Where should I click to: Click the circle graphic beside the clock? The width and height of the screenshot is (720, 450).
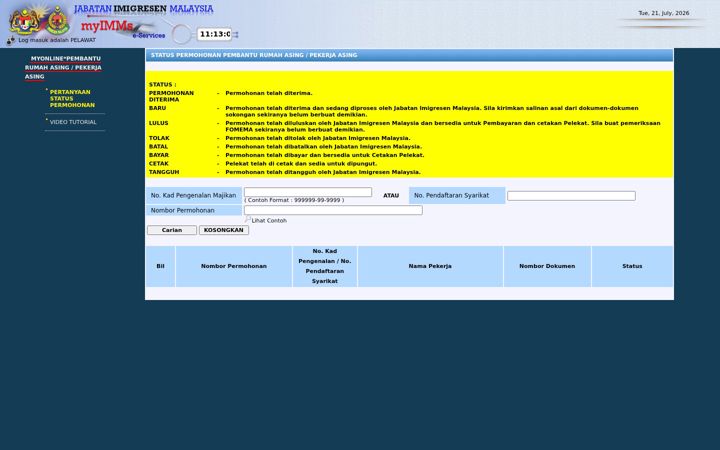182,34
